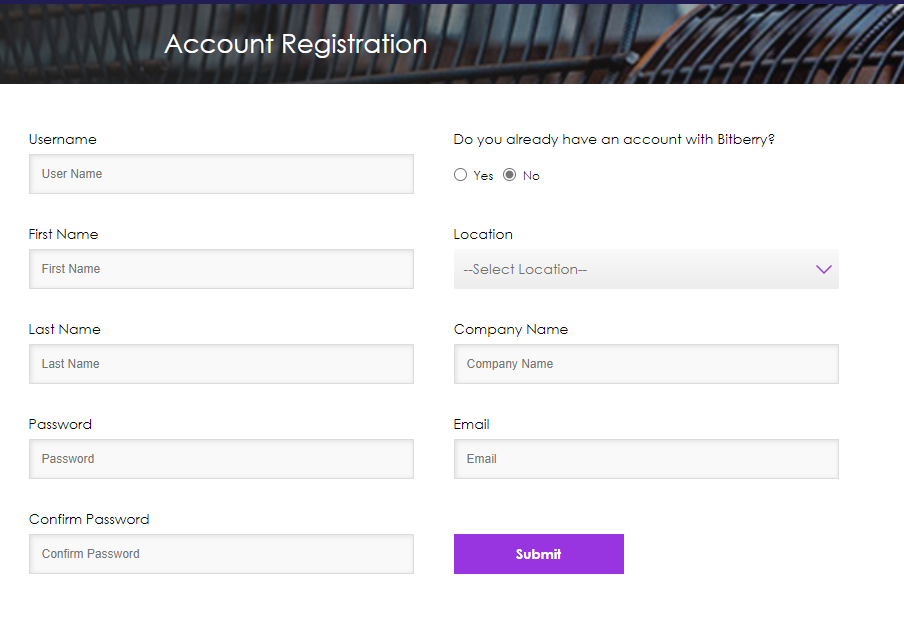The height and width of the screenshot is (642, 904).
Task: Click the Confirm Password field
Action: pos(221,554)
